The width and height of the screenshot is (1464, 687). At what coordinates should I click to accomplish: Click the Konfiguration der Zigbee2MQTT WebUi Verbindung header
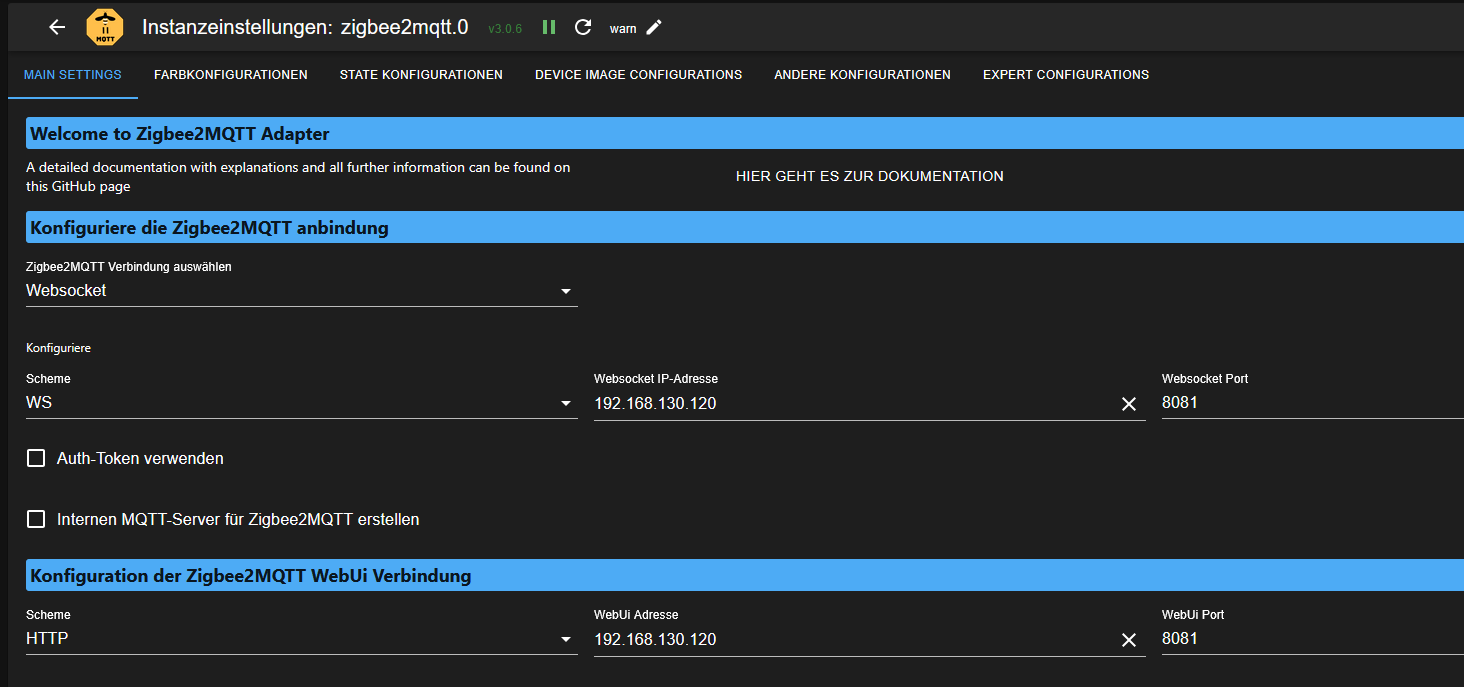pos(745,575)
